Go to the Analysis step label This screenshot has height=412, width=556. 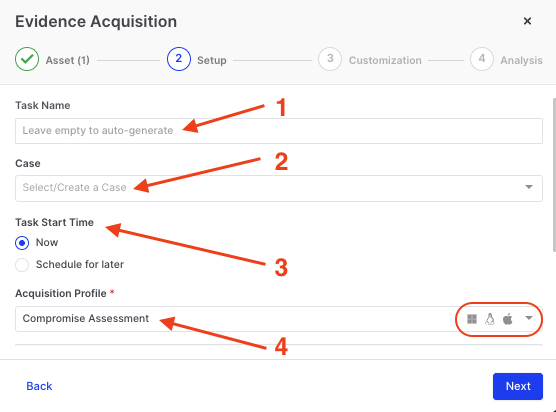(521, 60)
